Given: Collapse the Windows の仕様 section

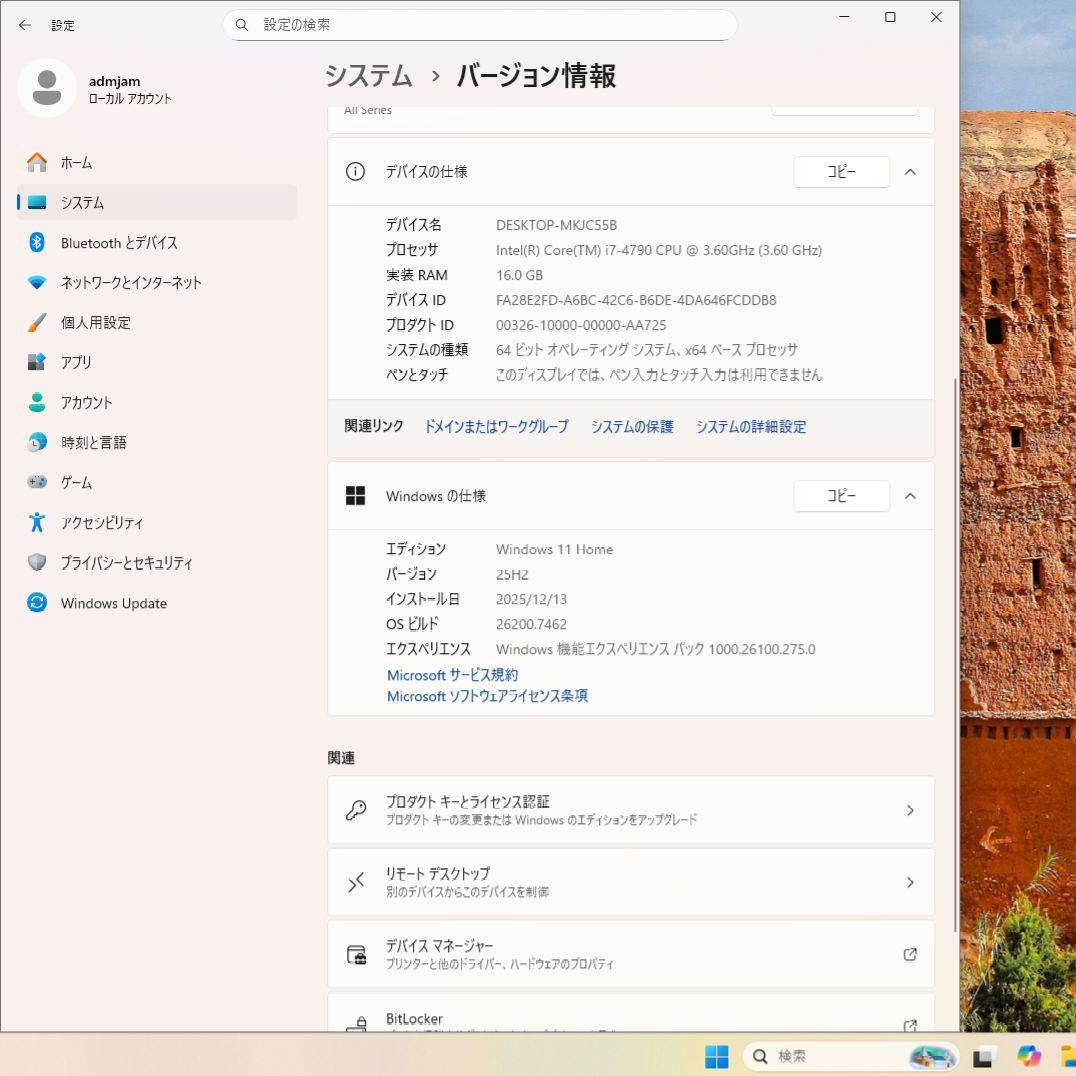Looking at the screenshot, I should (x=910, y=495).
